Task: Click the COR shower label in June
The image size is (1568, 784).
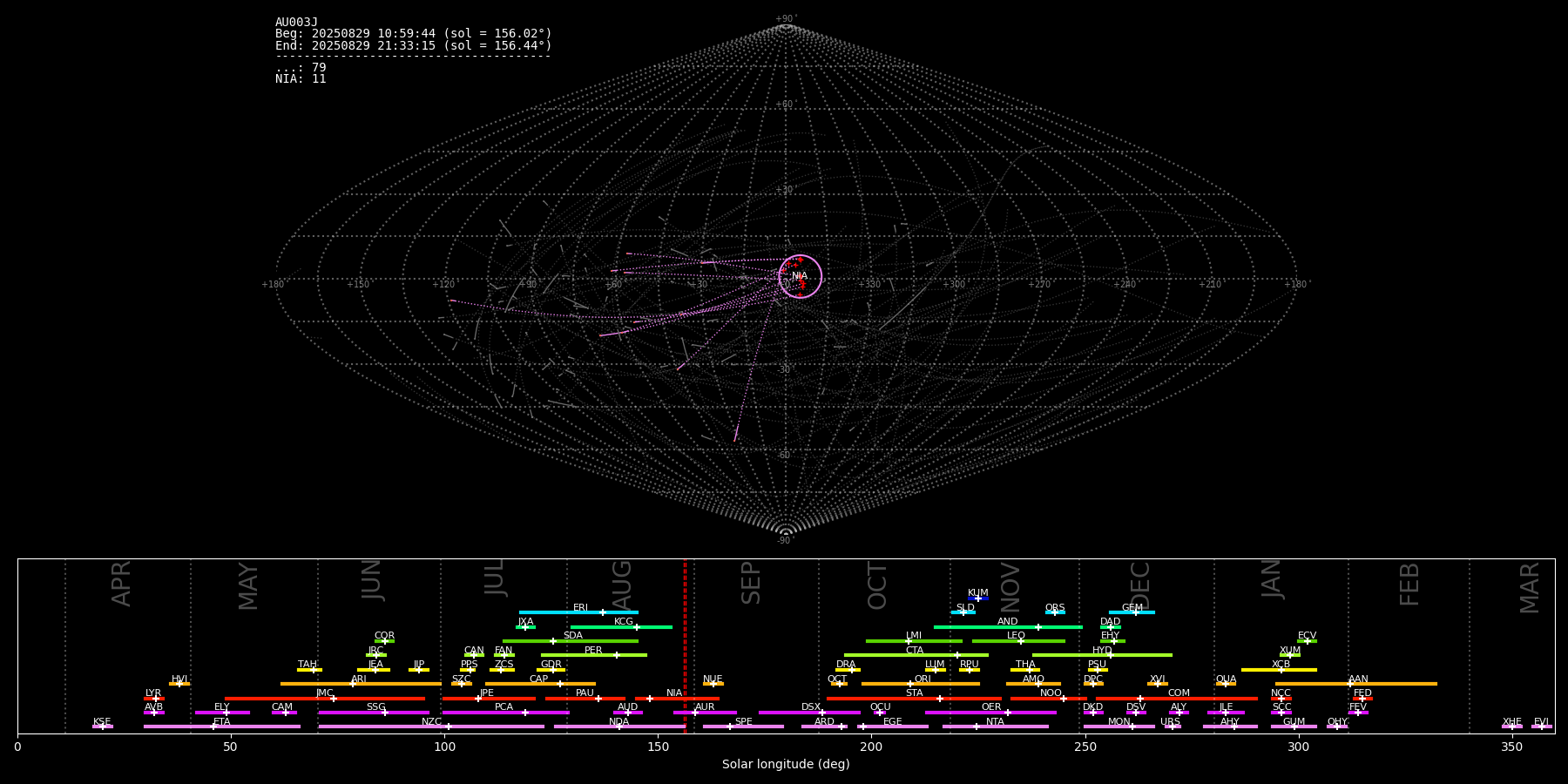Action: coord(384,636)
